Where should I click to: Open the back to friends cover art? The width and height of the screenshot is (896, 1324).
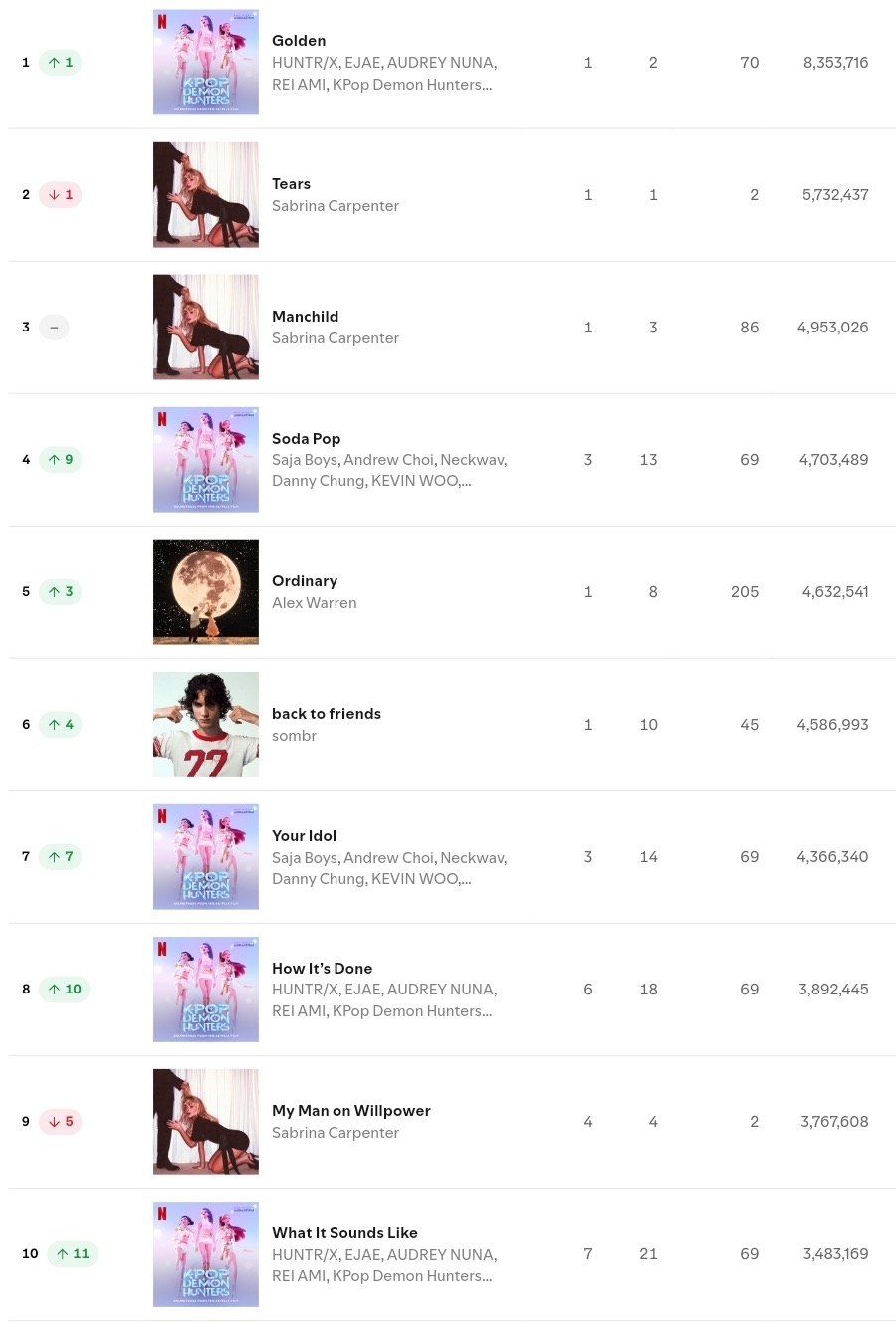[206, 725]
